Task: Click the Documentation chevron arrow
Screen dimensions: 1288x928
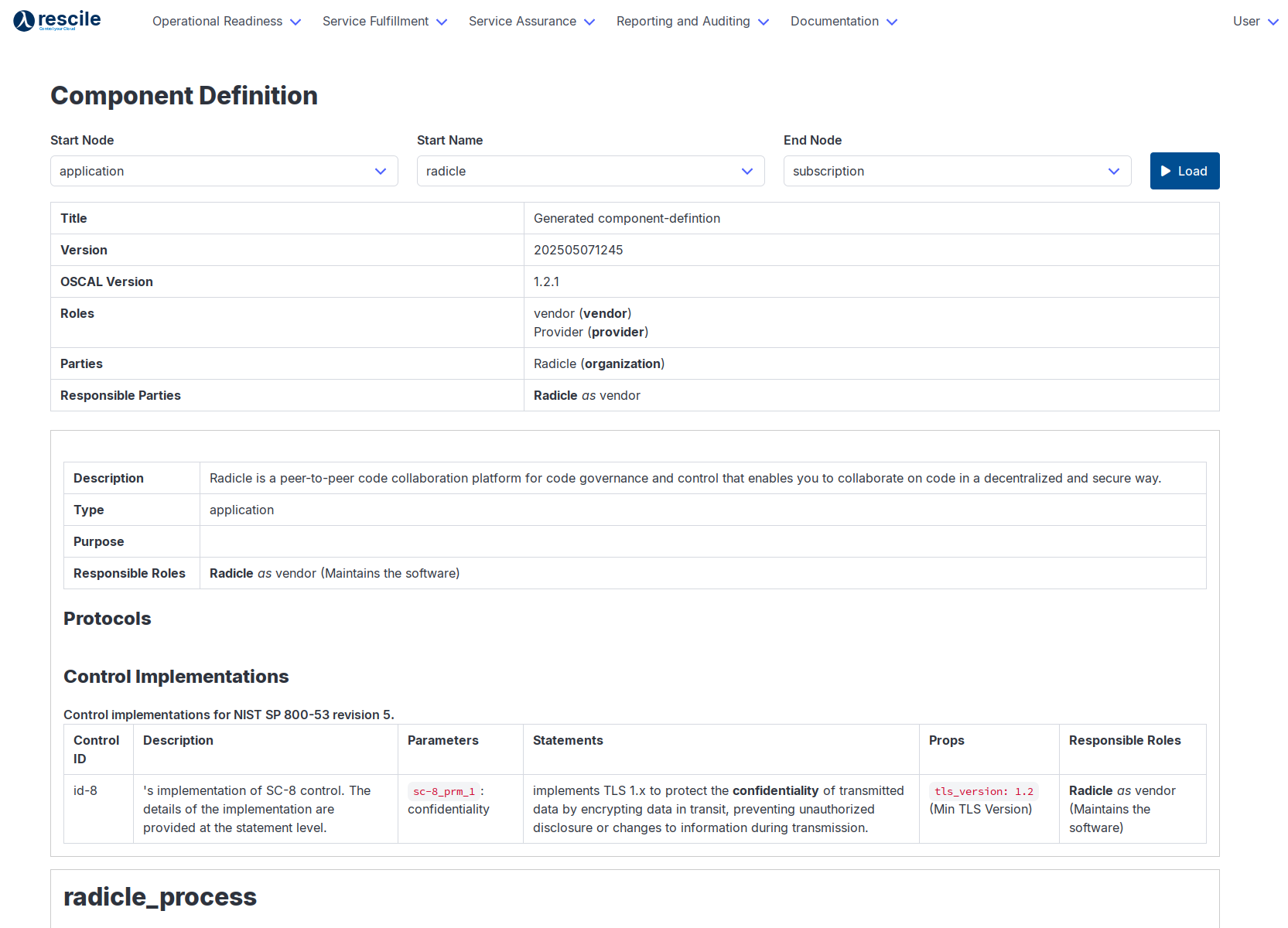Action: pyautogui.click(x=892, y=22)
